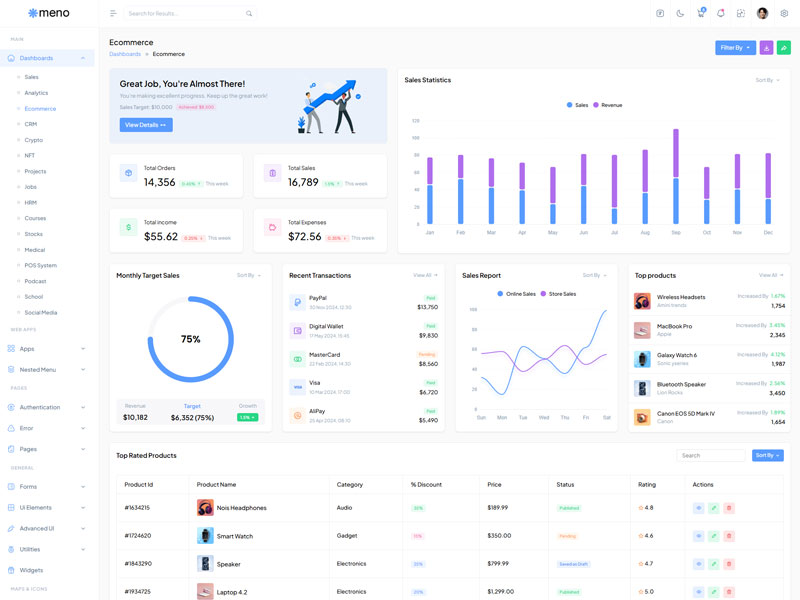Toggle dark mode with the moon icon
The width and height of the screenshot is (800, 600).
click(680, 14)
